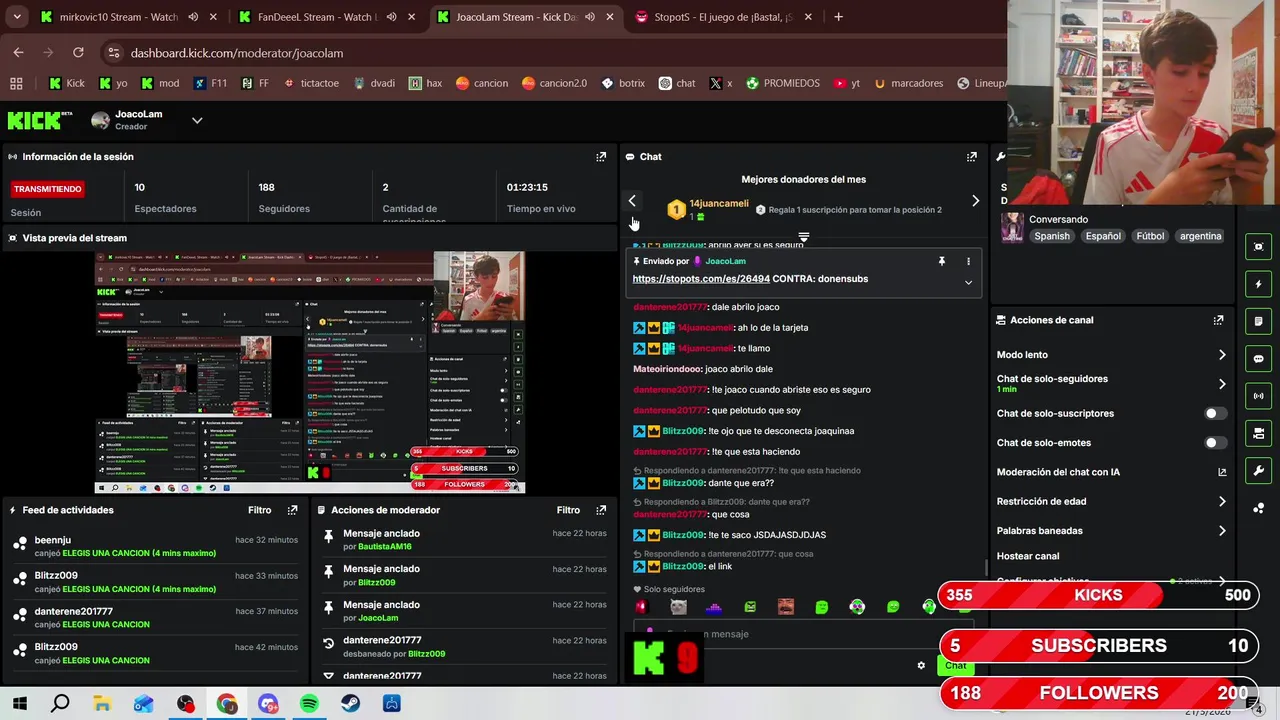
Task: Click sidebar wrench icon
Action: (x=1258, y=471)
